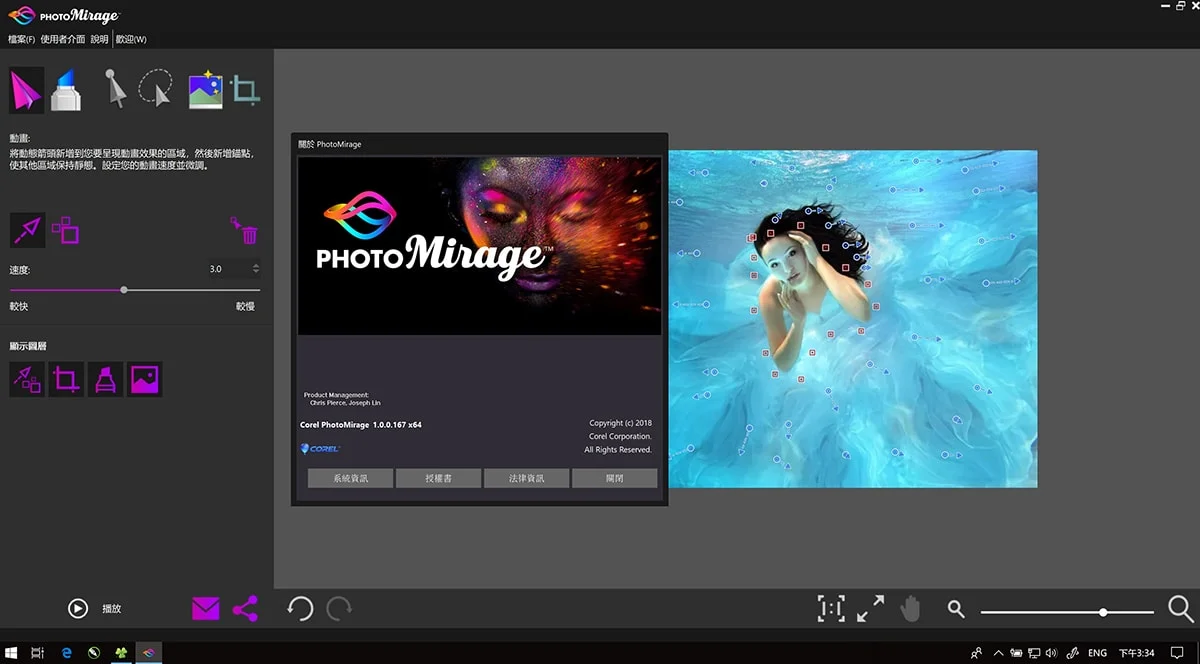The height and width of the screenshot is (664, 1200).
Task: Select the animation arrow tool
Action: pyautogui.click(x=27, y=88)
